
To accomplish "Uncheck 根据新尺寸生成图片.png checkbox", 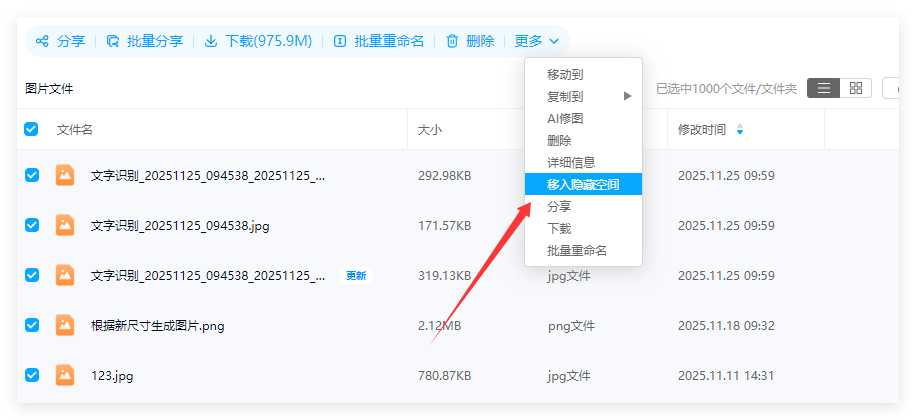I will tap(32, 325).
